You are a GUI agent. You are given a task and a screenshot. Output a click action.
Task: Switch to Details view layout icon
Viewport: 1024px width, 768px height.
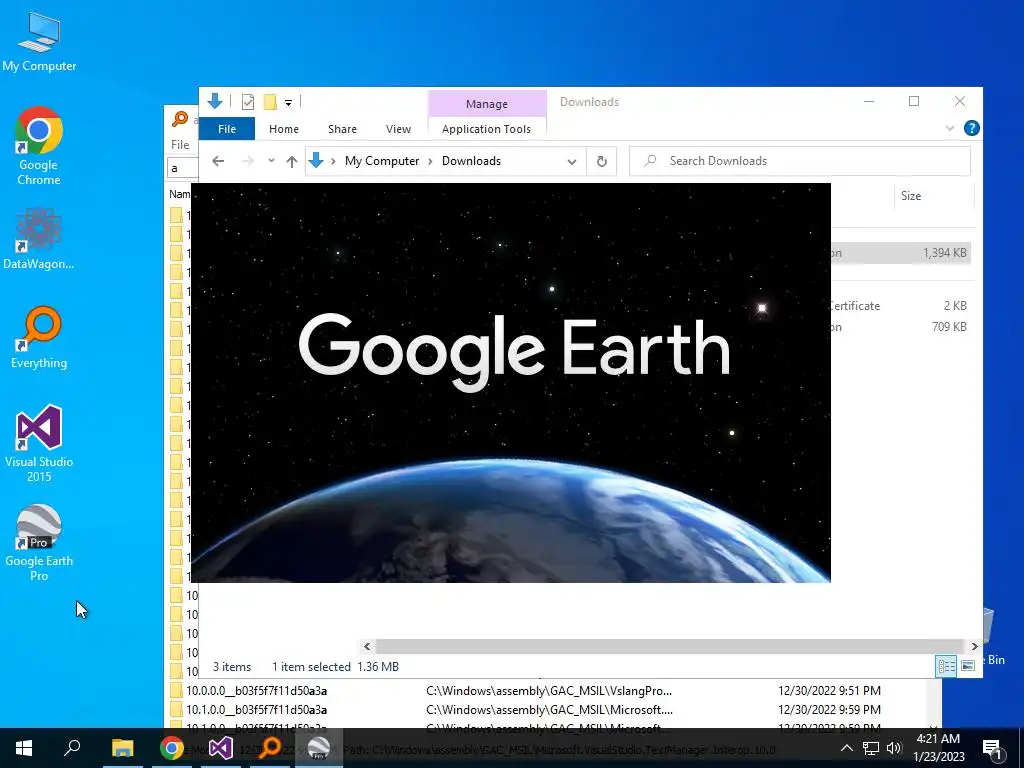pos(946,665)
